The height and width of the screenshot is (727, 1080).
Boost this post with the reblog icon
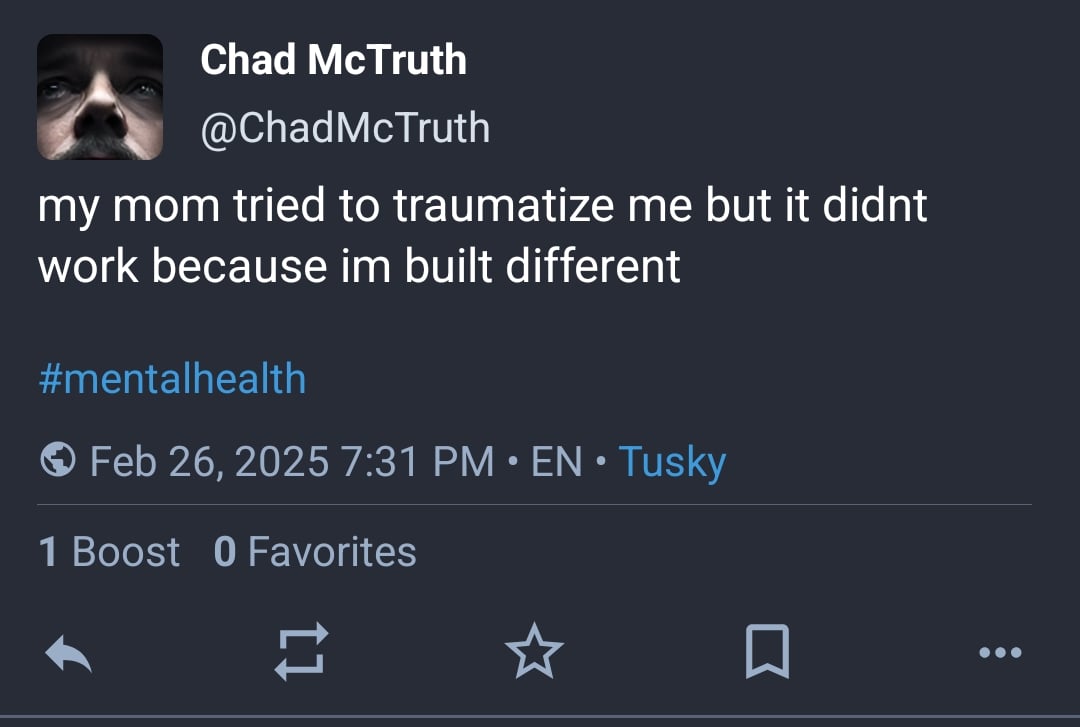pyautogui.click(x=301, y=652)
